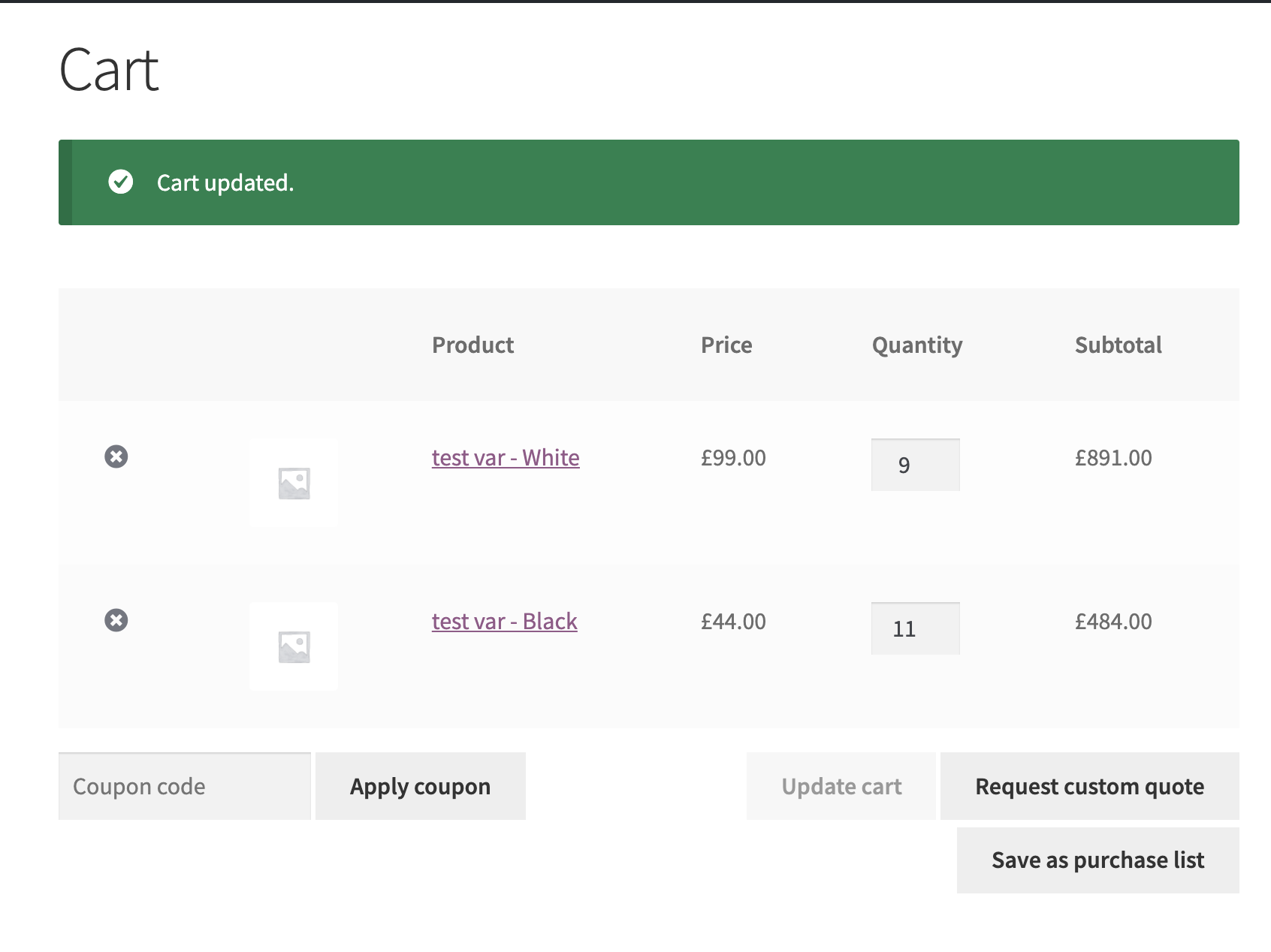Click the Product column header
Image resolution: width=1271 pixels, height=952 pixels.
[x=473, y=345]
